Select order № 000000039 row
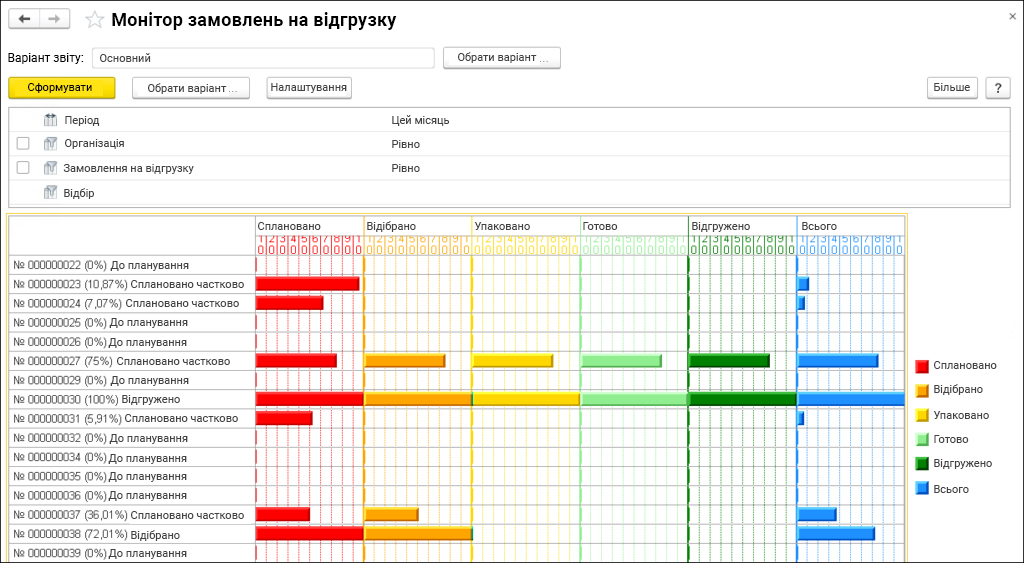1024x563 pixels. click(133, 553)
